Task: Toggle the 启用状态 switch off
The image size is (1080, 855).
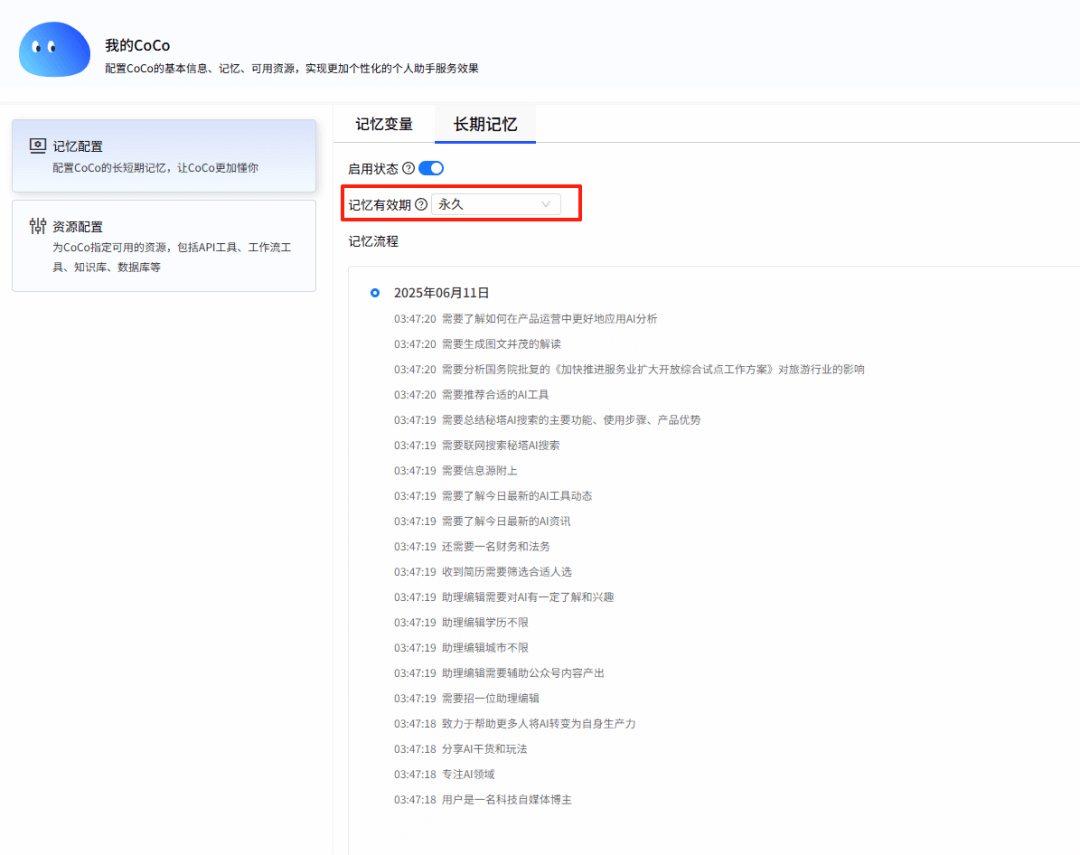Action: coord(431,168)
